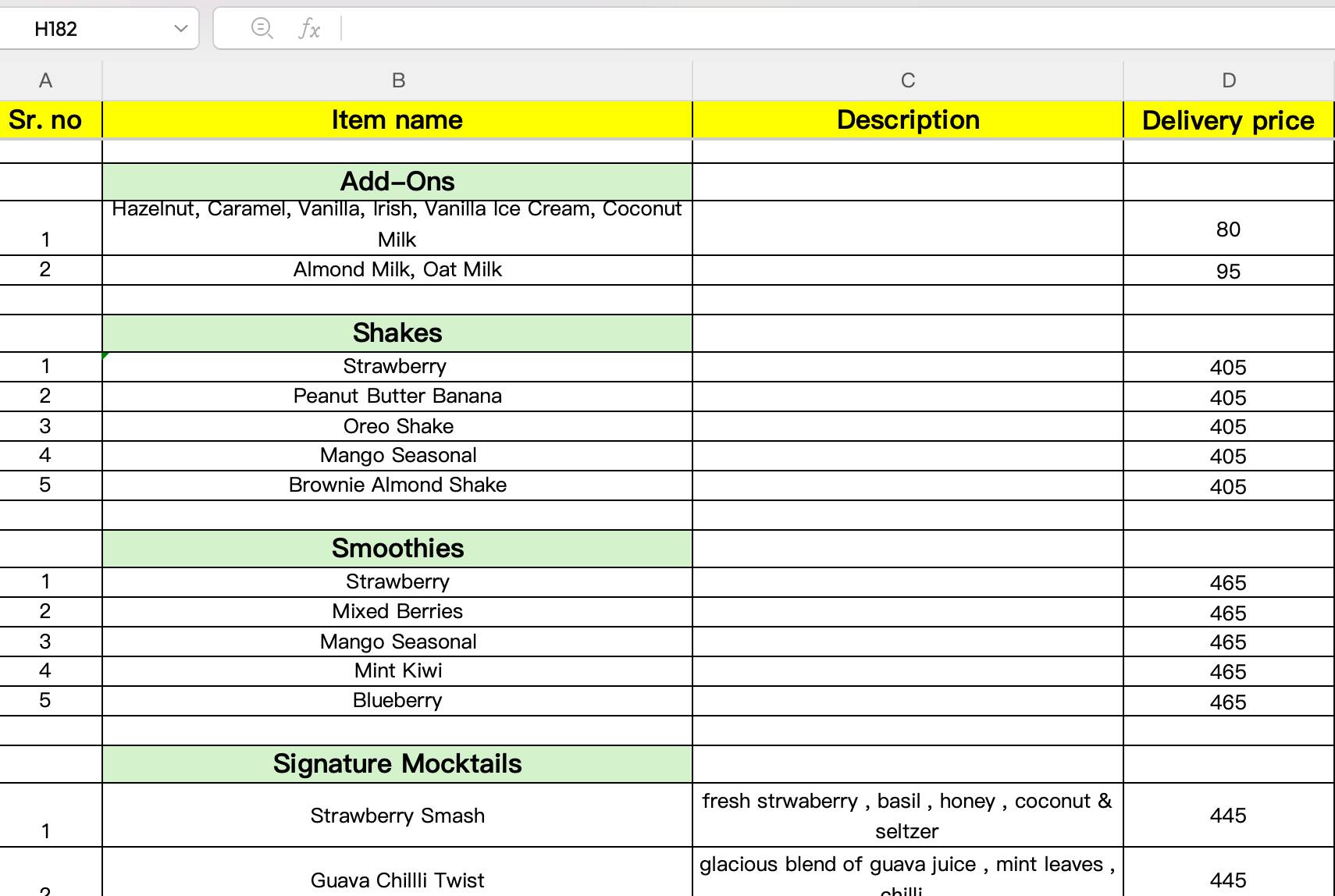Screen dimensions: 1335x896
Task: Select the Strawberry Smash description cell
Action: click(x=907, y=816)
